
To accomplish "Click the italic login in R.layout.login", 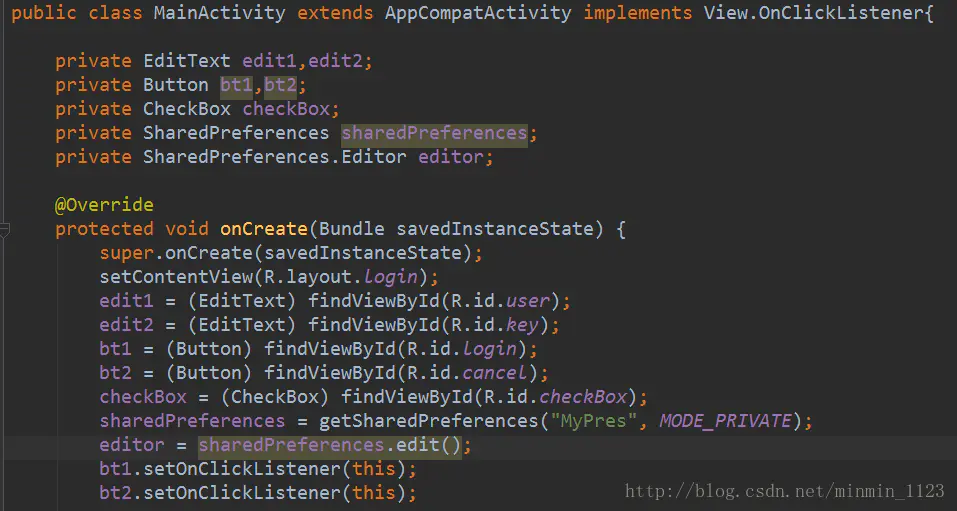I will (391, 277).
